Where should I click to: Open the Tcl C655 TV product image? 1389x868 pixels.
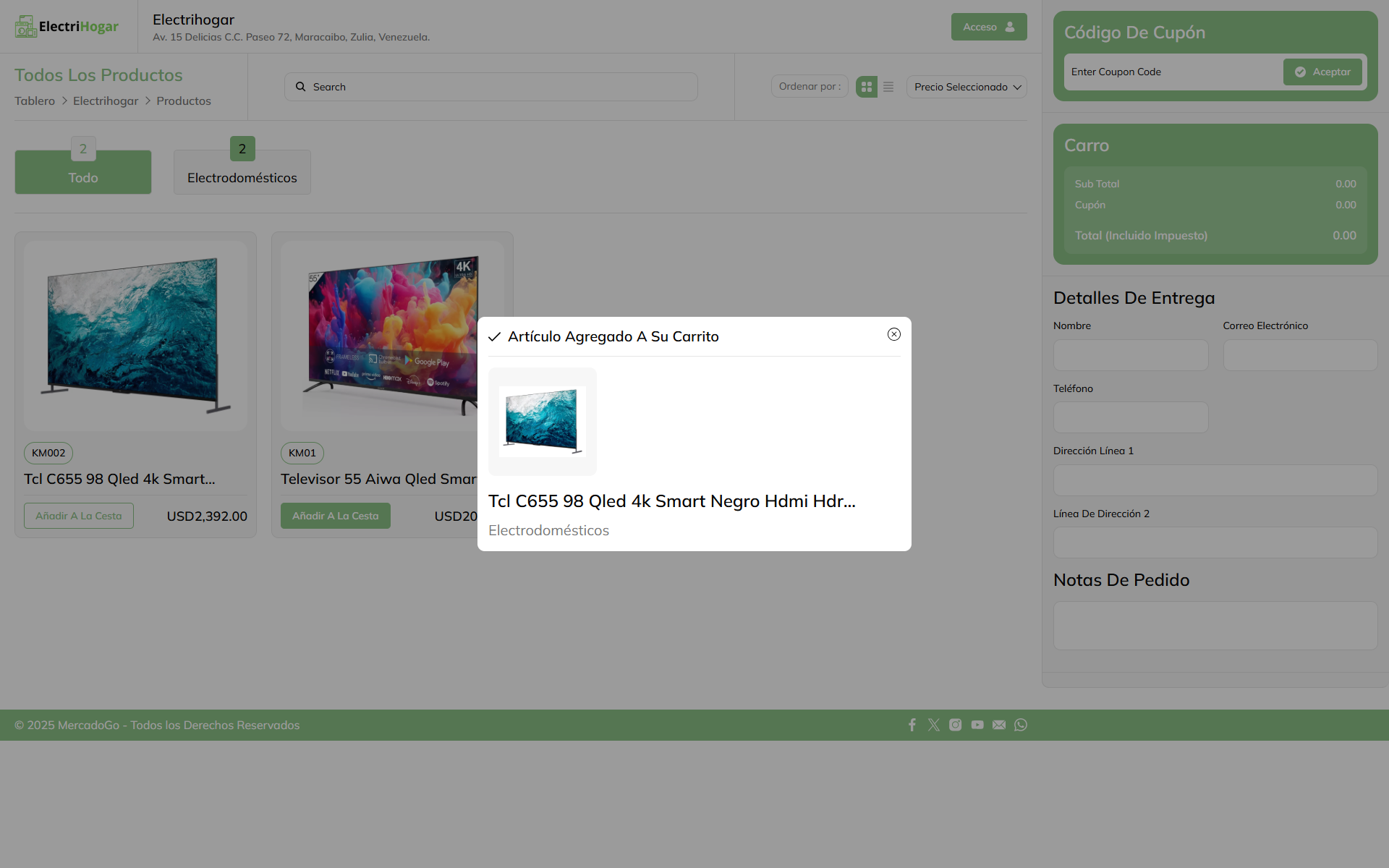coord(136,336)
